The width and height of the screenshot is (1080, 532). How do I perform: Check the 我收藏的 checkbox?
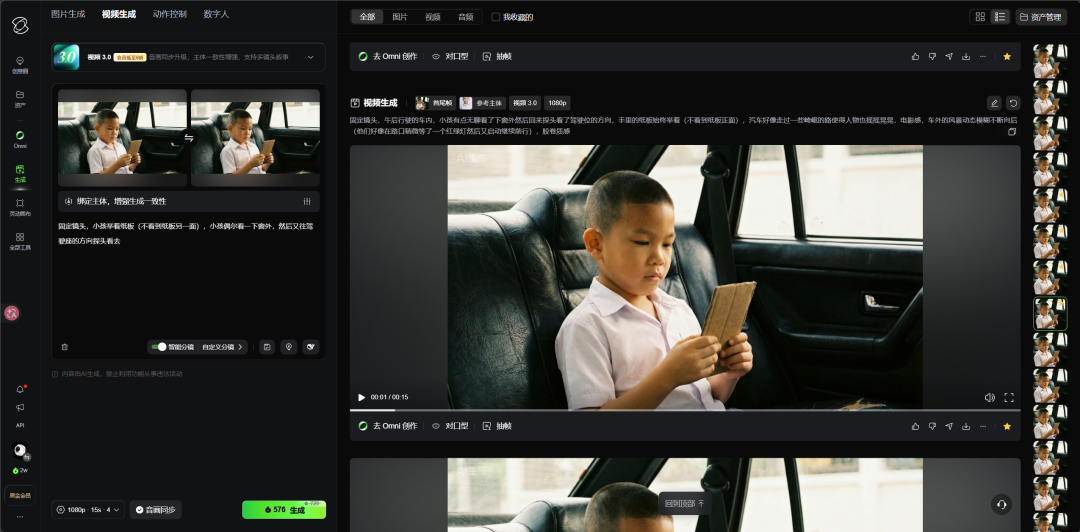(496, 17)
